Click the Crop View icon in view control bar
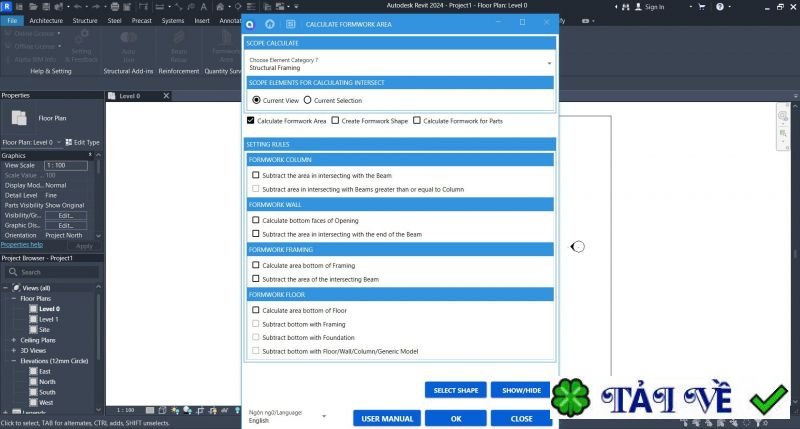 pyautogui.click(x=200, y=410)
